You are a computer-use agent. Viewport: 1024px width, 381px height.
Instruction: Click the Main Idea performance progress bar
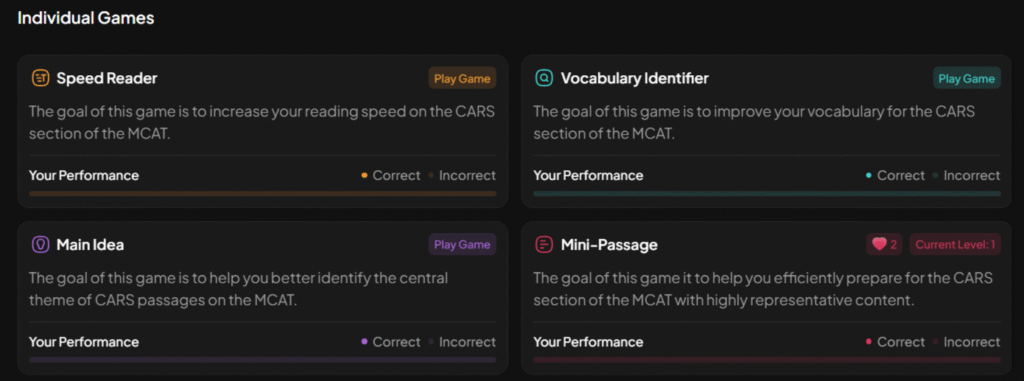263,360
